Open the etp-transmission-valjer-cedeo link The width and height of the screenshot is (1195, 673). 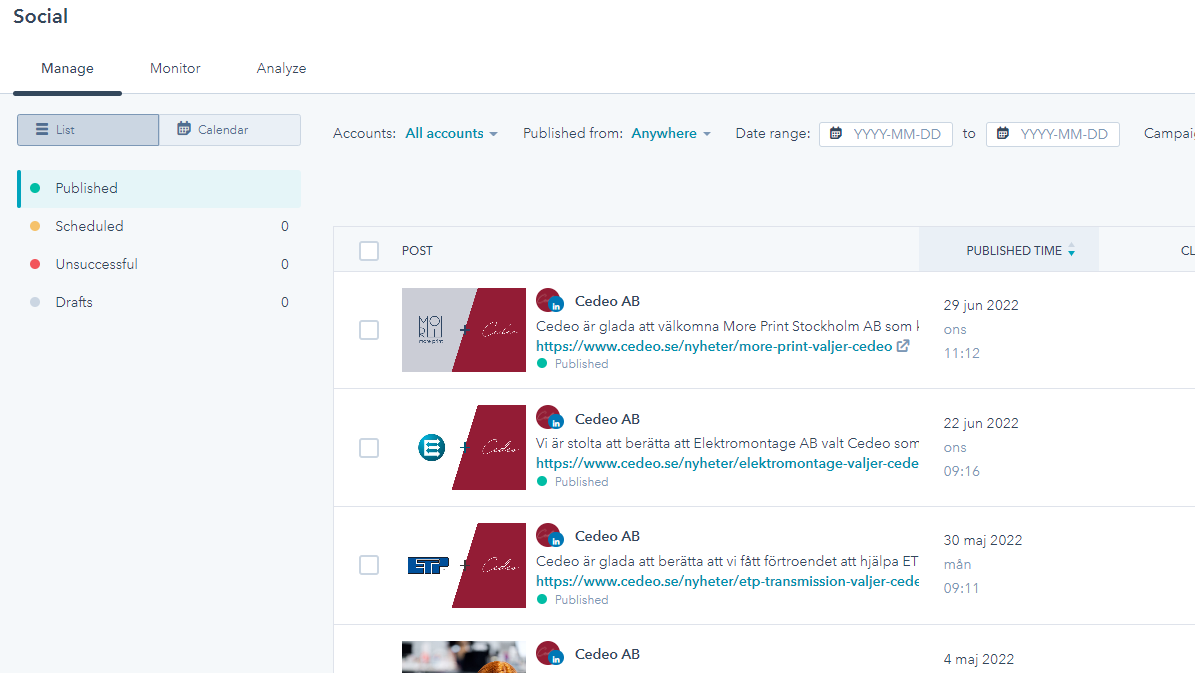727,582
